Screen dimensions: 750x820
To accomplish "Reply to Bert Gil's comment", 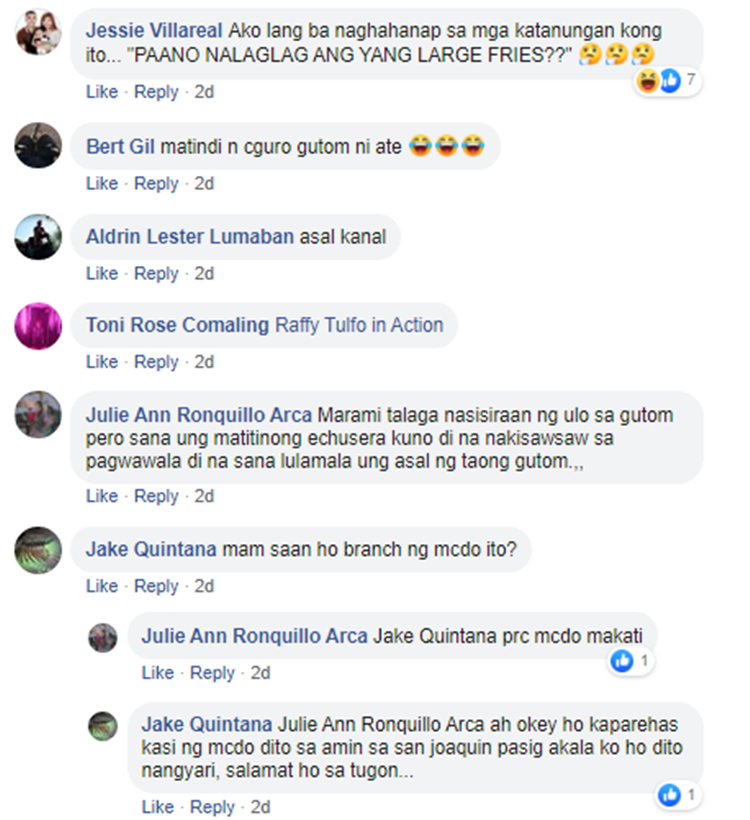I will point(156,184).
